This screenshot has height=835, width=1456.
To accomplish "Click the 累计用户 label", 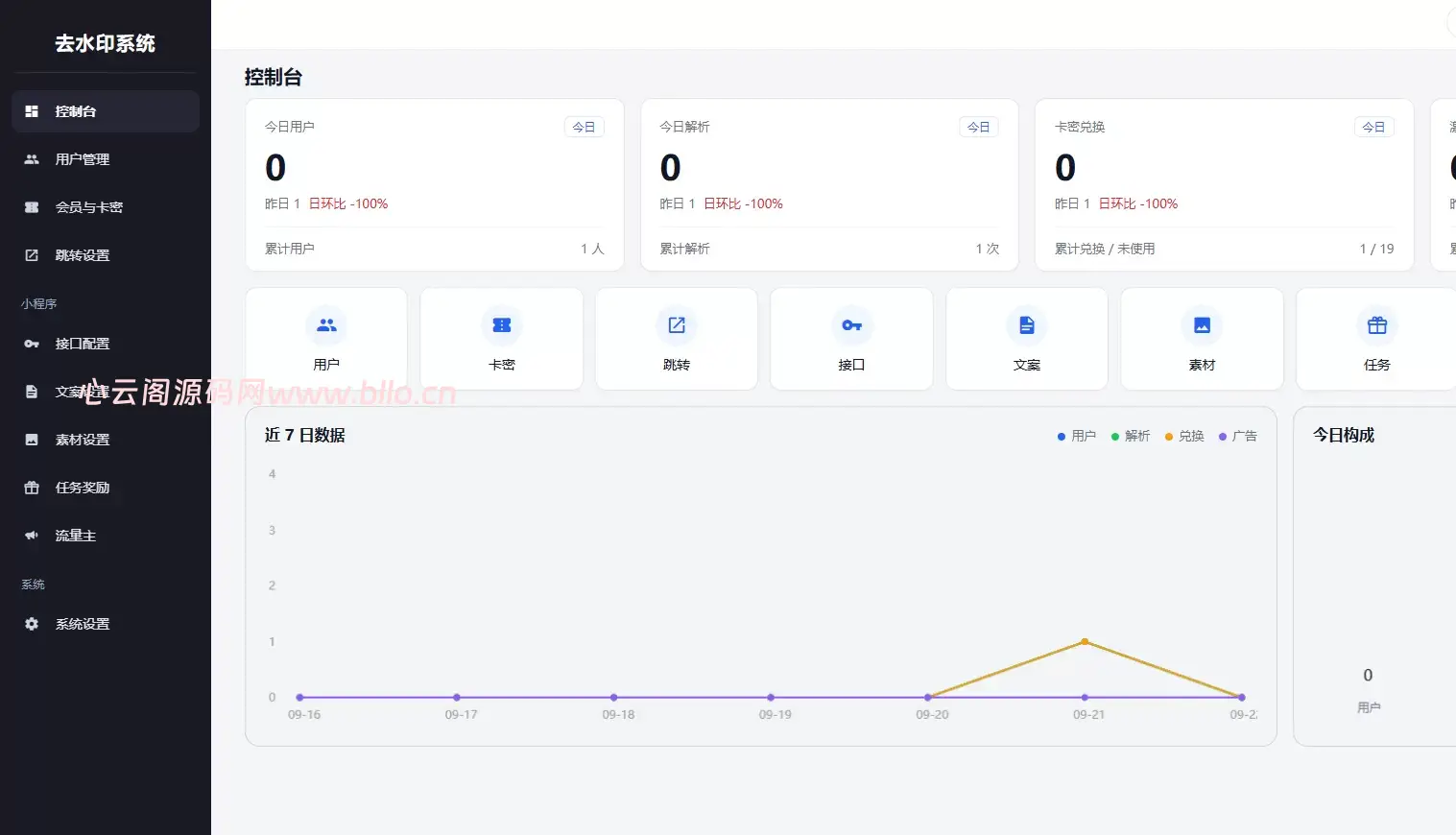I will [290, 249].
